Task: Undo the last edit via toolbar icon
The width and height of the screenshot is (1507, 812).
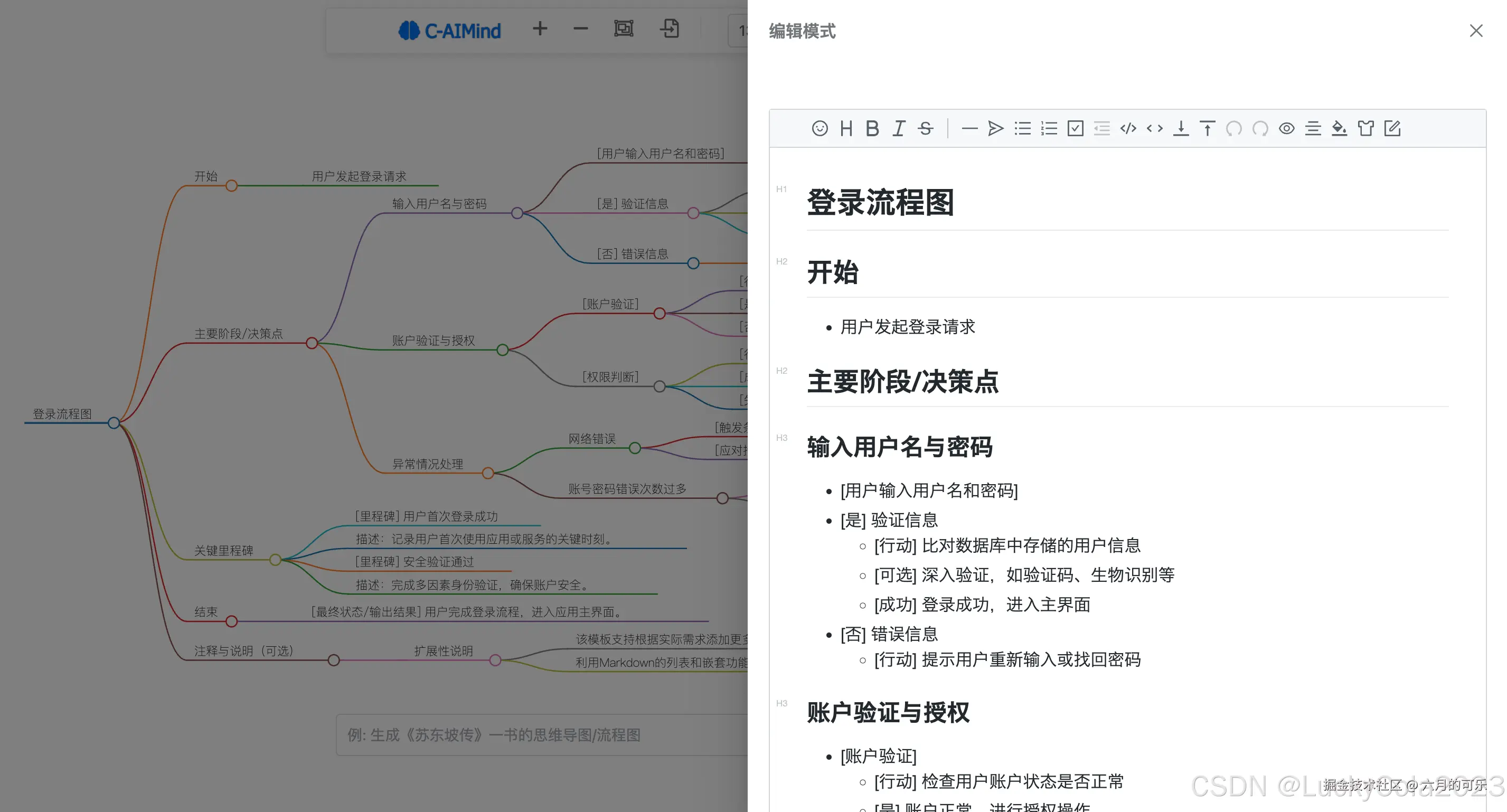Action: click(x=1234, y=128)
